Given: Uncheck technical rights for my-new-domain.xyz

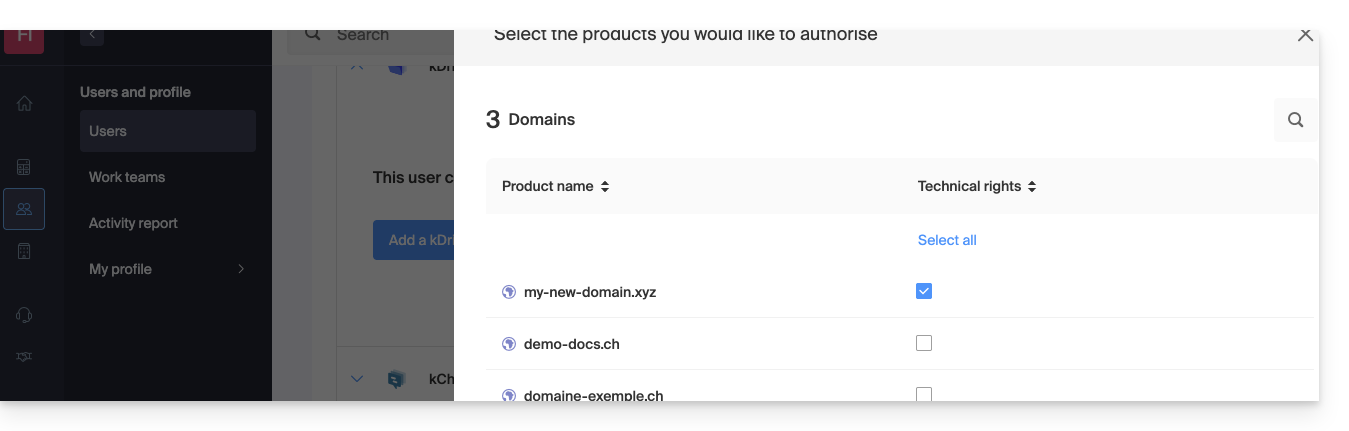Looking at the screenshot, I should pyautogui.click(x=924, y=291).
